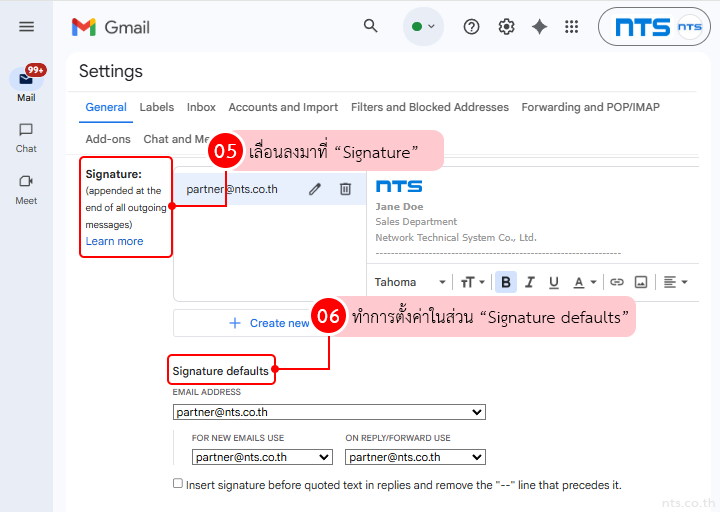Toggle bold formatting
This screenshot has width=720, height=512.
pyautogui.click(x=506, y=282)
